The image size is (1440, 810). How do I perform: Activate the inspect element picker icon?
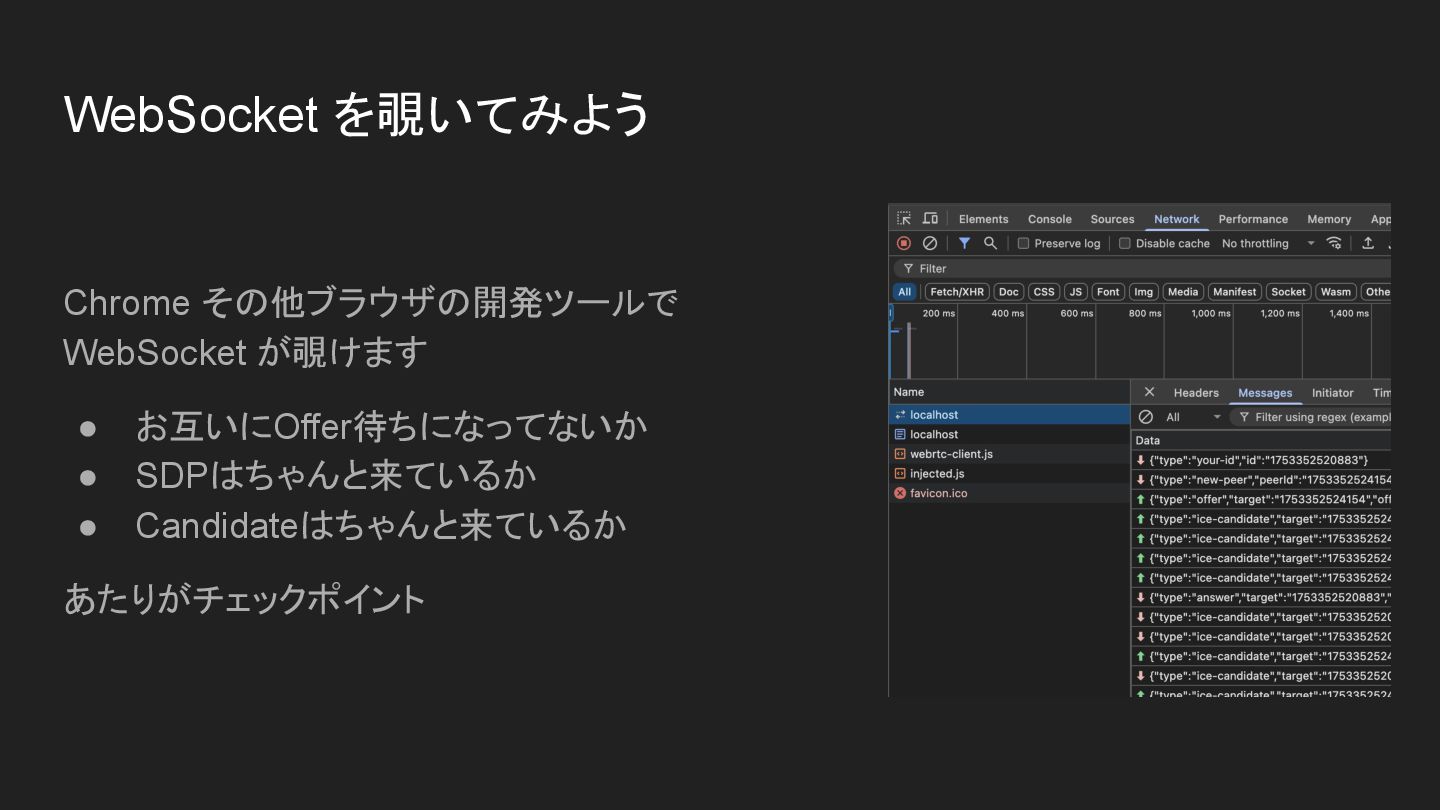pyautogui.click(x=904, y=219)
